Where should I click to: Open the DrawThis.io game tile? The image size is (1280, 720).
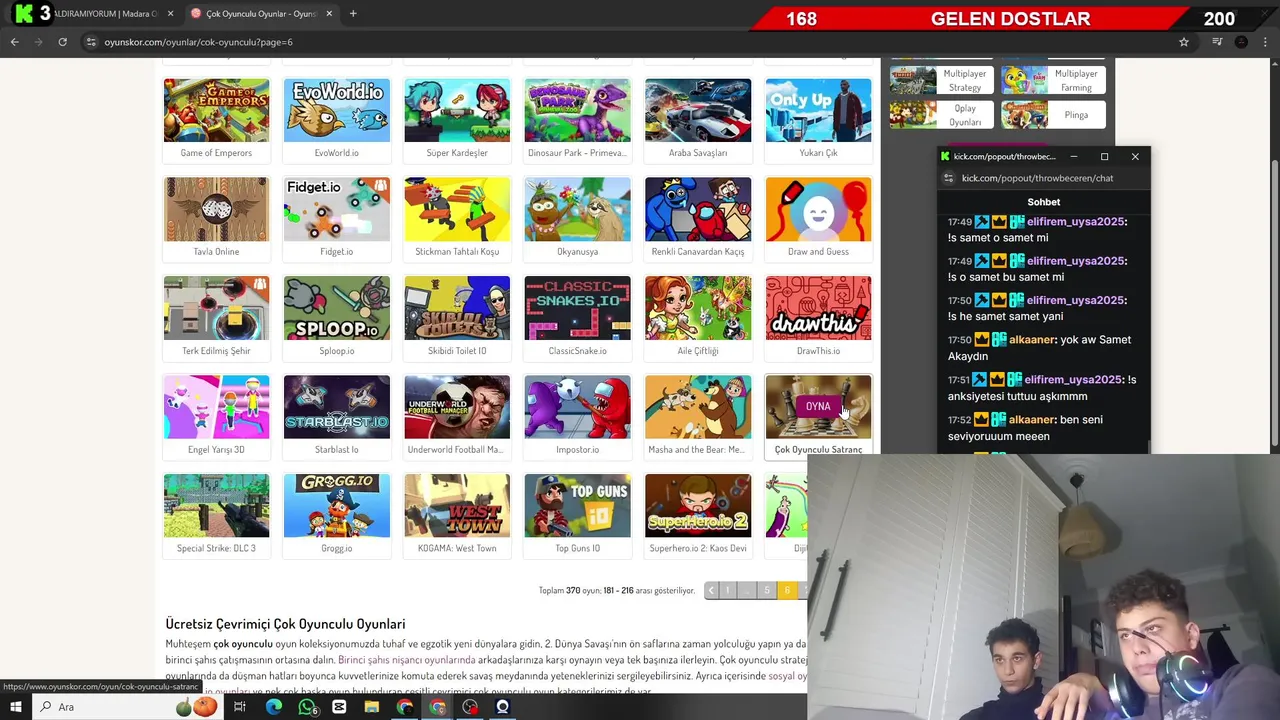[818, 309]
